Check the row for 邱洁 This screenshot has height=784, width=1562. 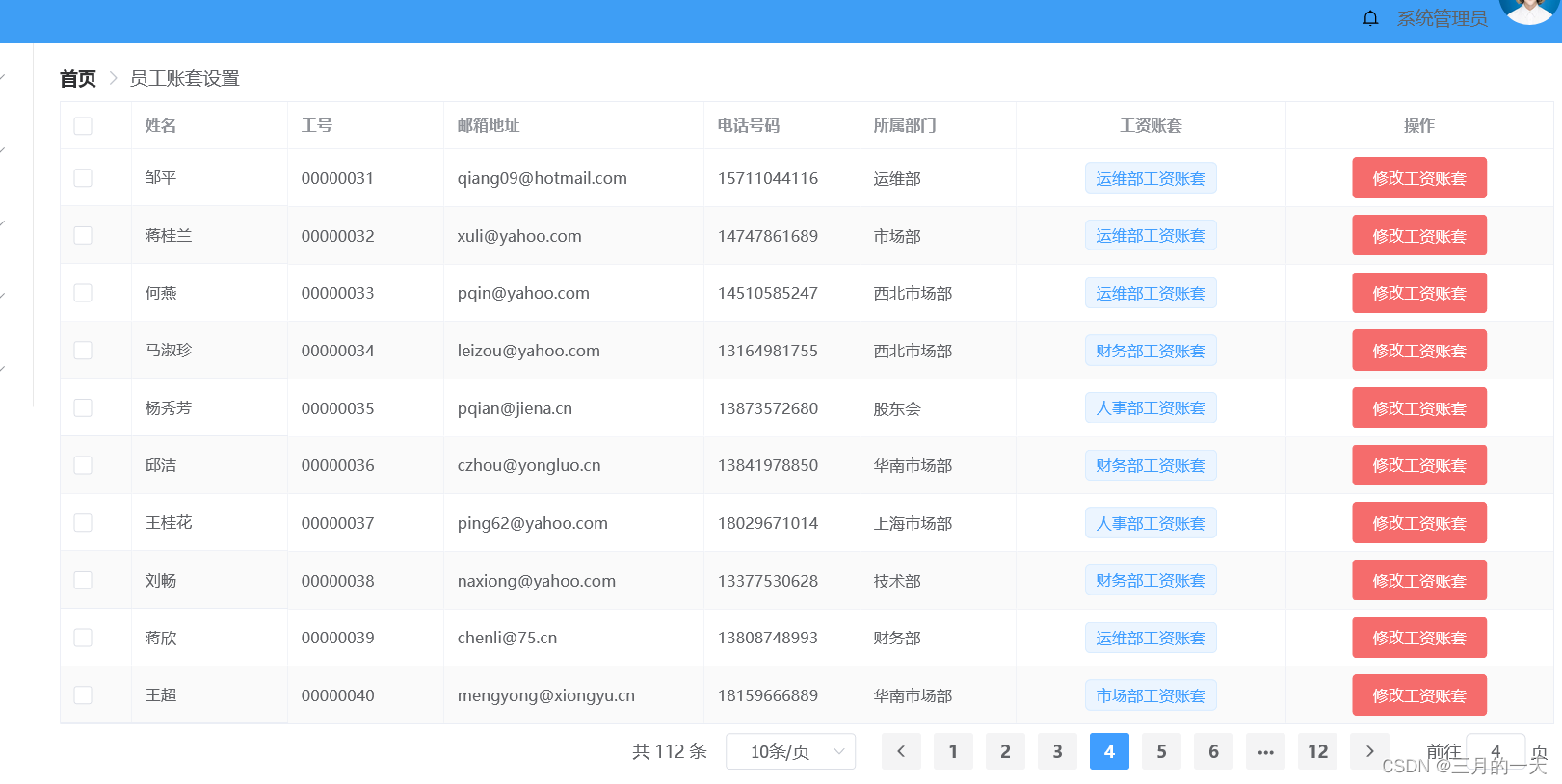pyautogui.click(x=83, y=465)
